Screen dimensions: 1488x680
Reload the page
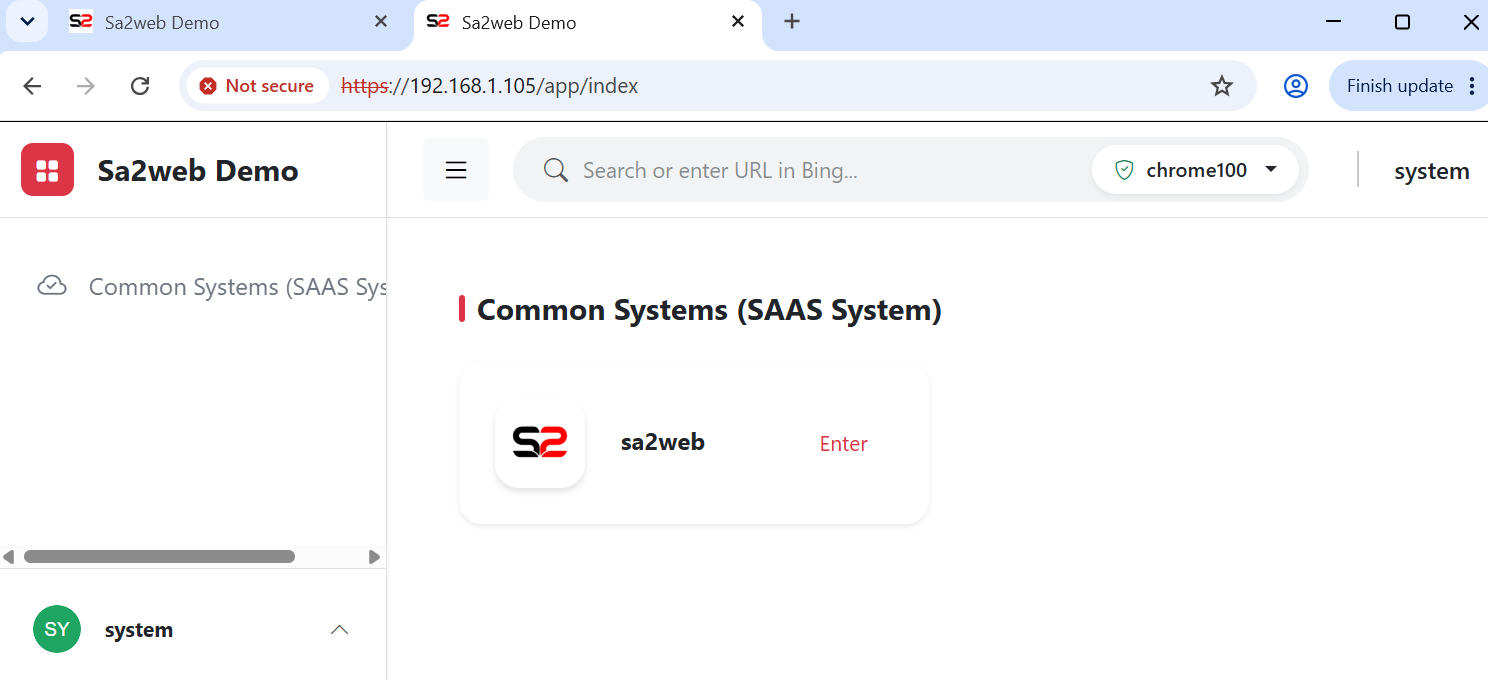[140, 86]
